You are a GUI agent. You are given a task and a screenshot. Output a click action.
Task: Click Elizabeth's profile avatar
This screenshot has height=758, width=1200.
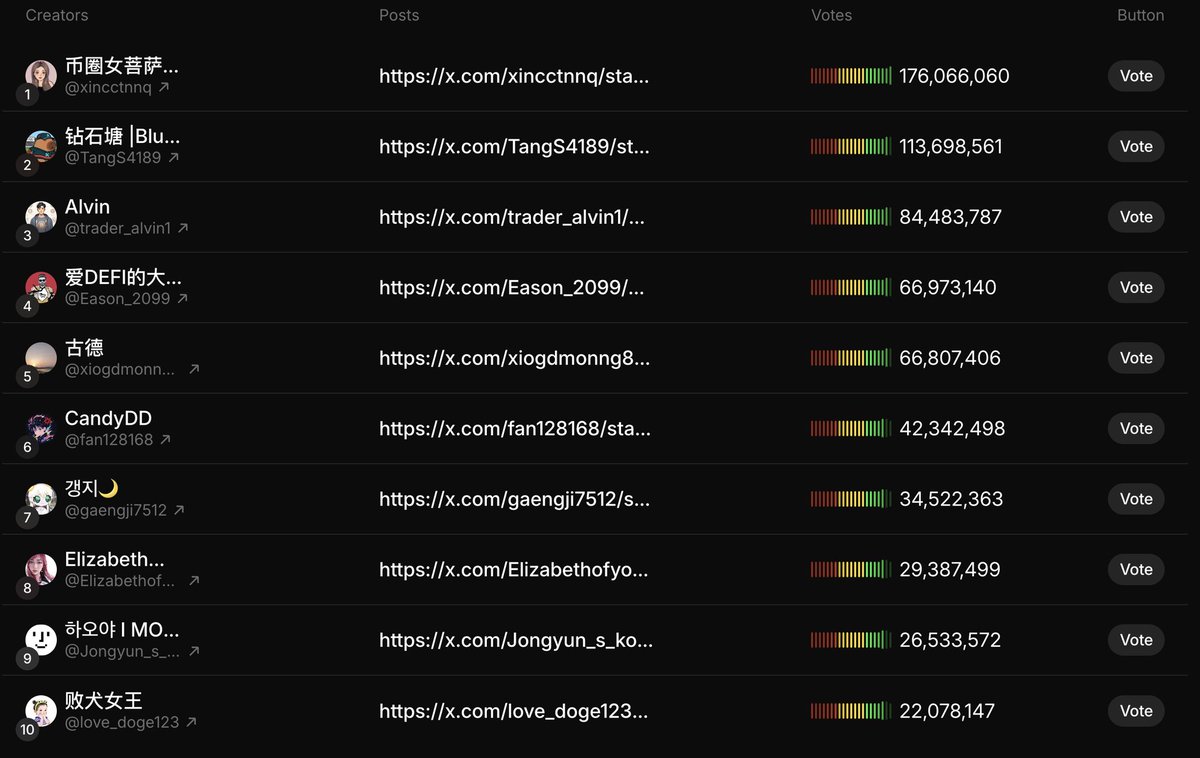click(41, 569)
